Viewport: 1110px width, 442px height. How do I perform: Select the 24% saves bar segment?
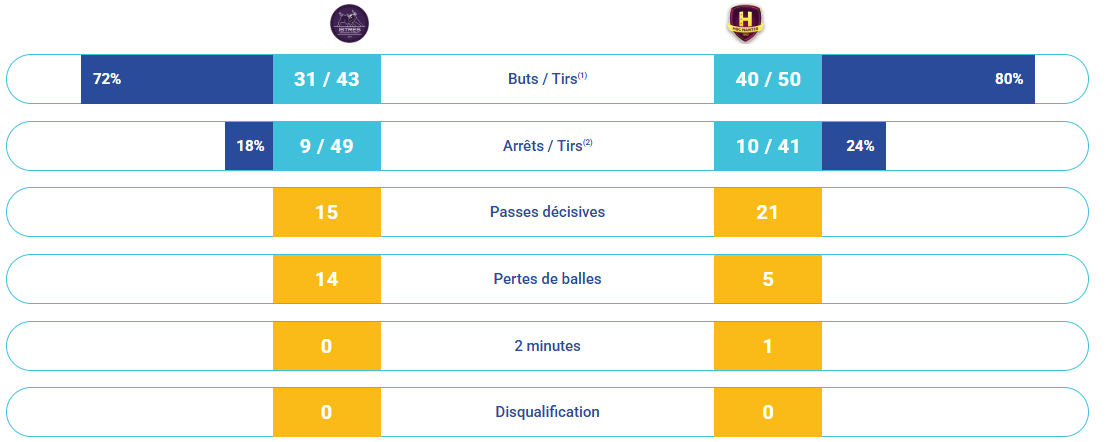pyautogui.click(x=854, y=146)
